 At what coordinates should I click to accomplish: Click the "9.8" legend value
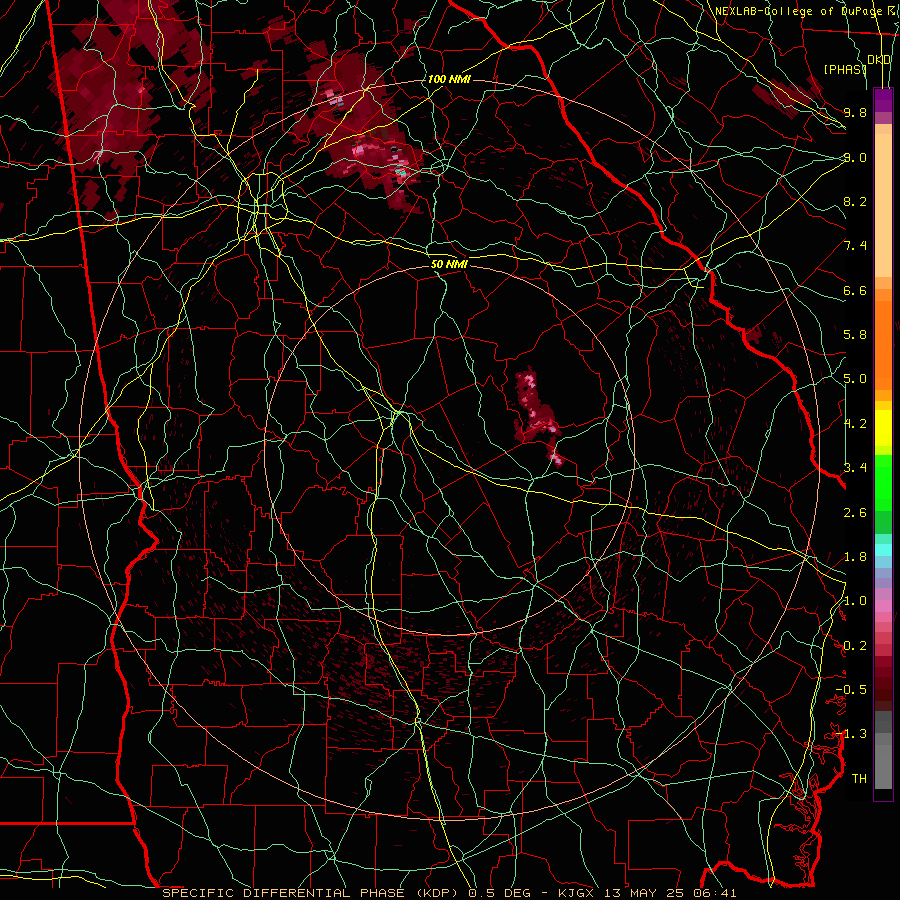click(855, 112)
